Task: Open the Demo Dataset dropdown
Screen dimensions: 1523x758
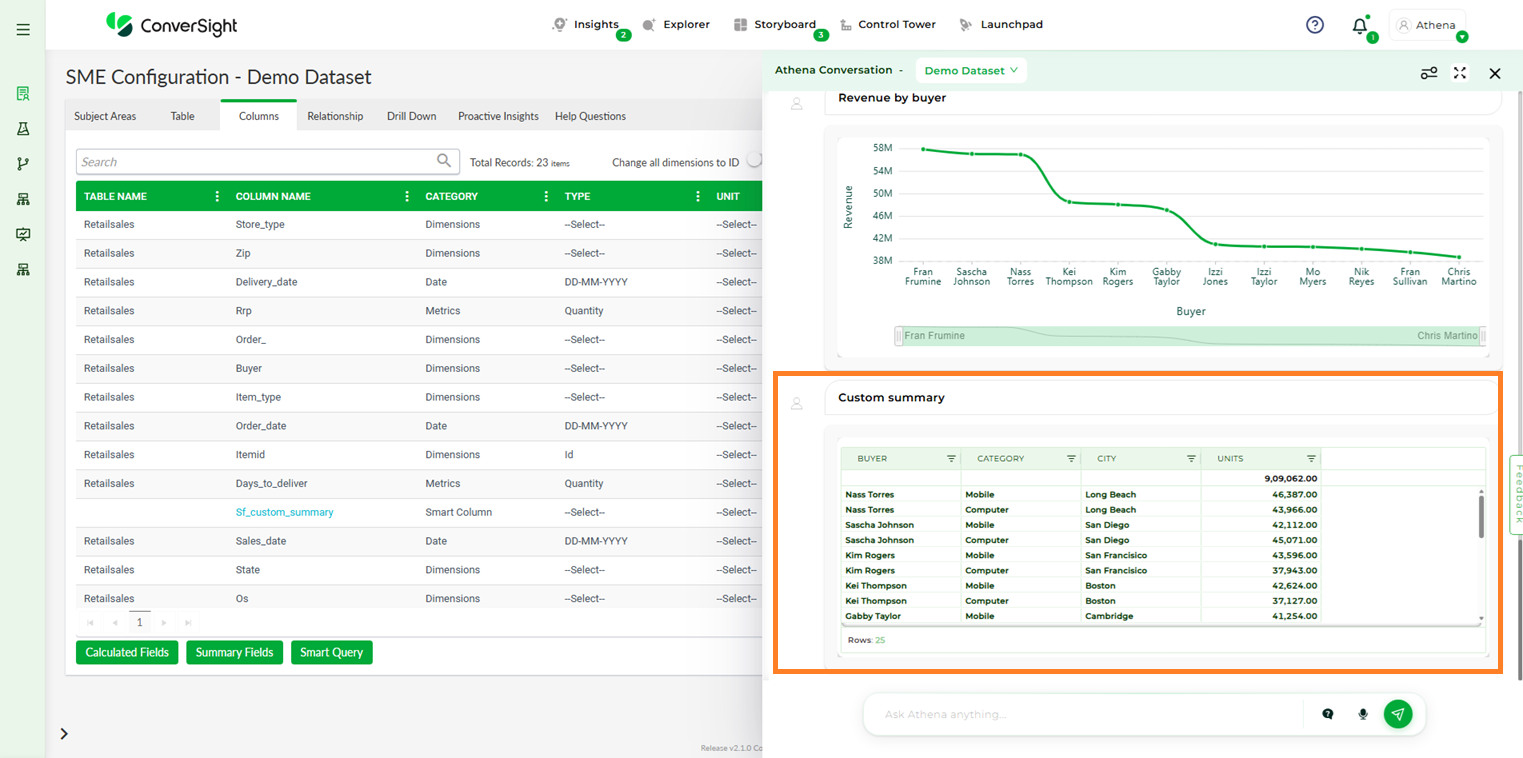Action: tap(970, 71)
